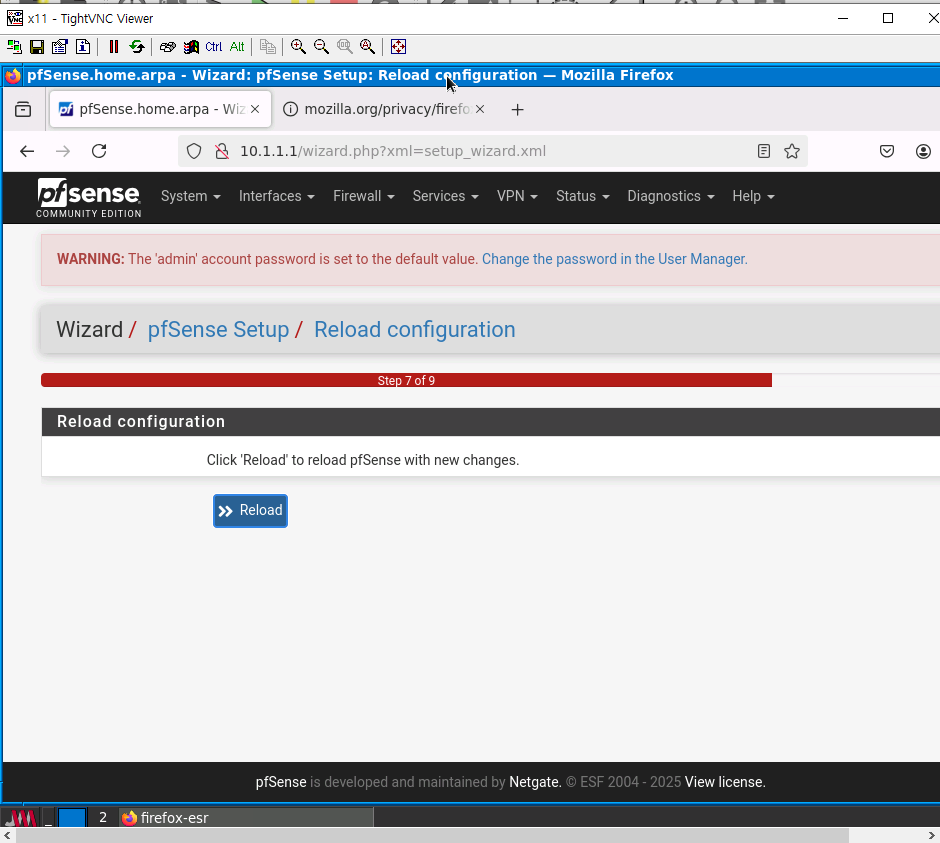Open the JWM start menu icon
940x843 pixels.
(x=21, y=818)
